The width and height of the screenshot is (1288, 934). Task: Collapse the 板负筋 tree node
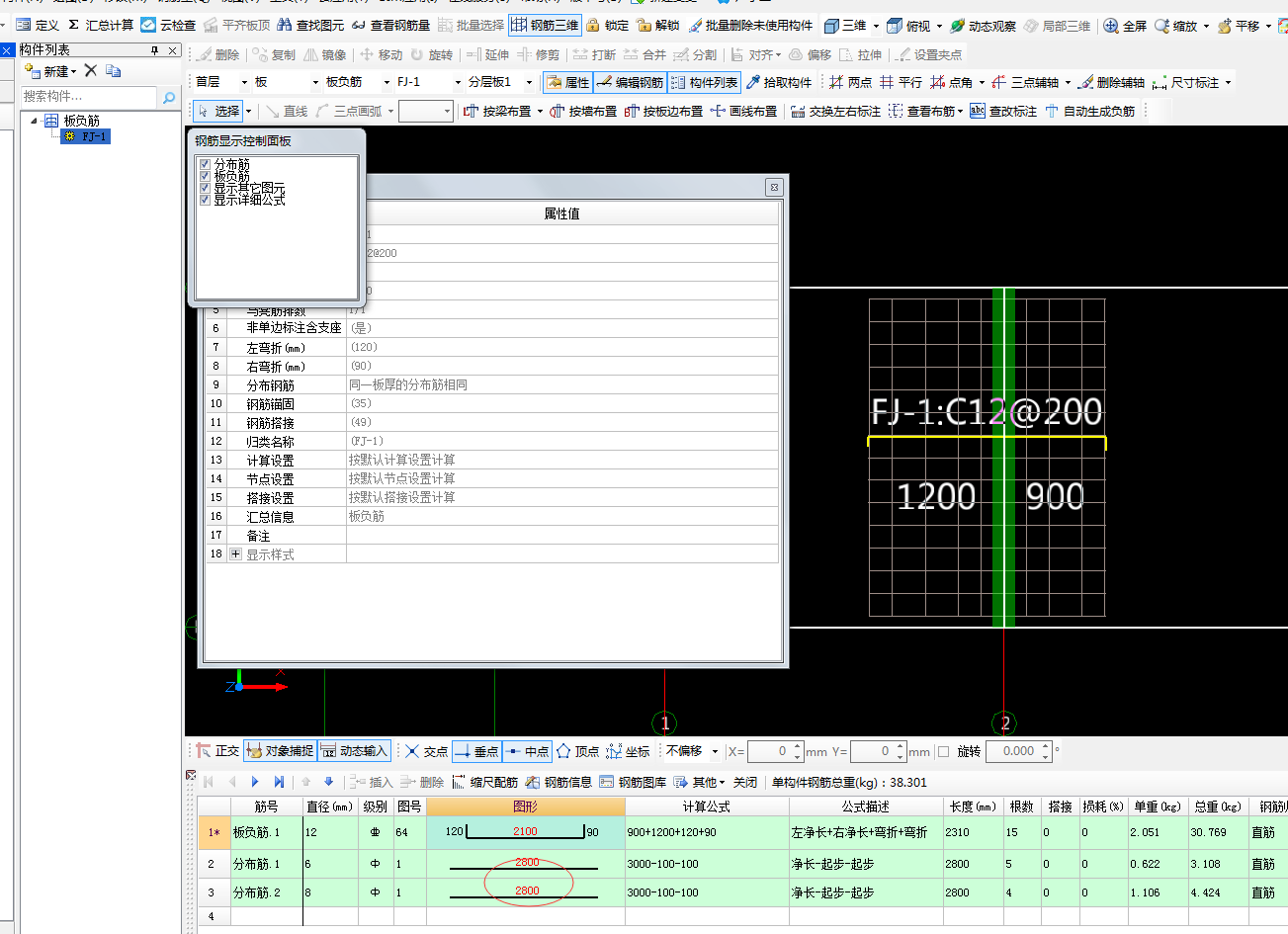pyautogui.click(x=35, y=121)
